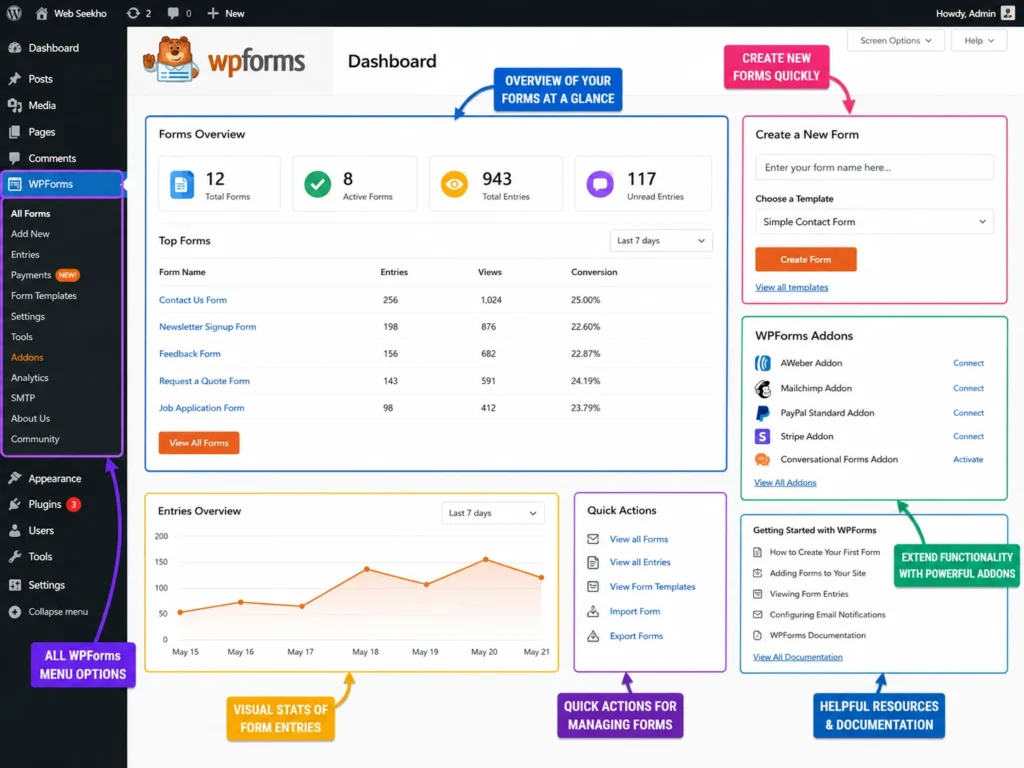The width and height of the screenshot is (1024, 768).
Task: Open the Web Seekho site home icon
Action: 41,13
